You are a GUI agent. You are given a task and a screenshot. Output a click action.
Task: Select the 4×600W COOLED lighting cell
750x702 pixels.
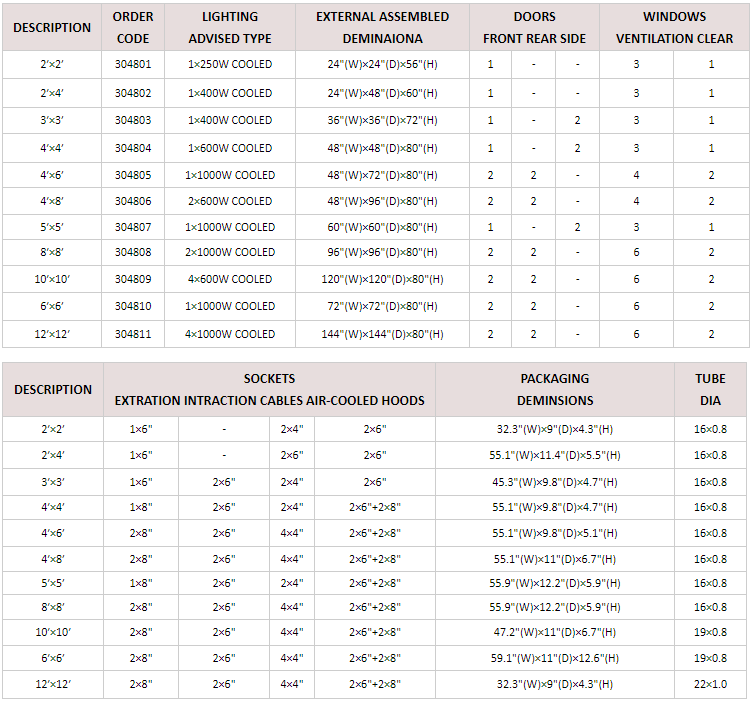[x=230, y=279]
